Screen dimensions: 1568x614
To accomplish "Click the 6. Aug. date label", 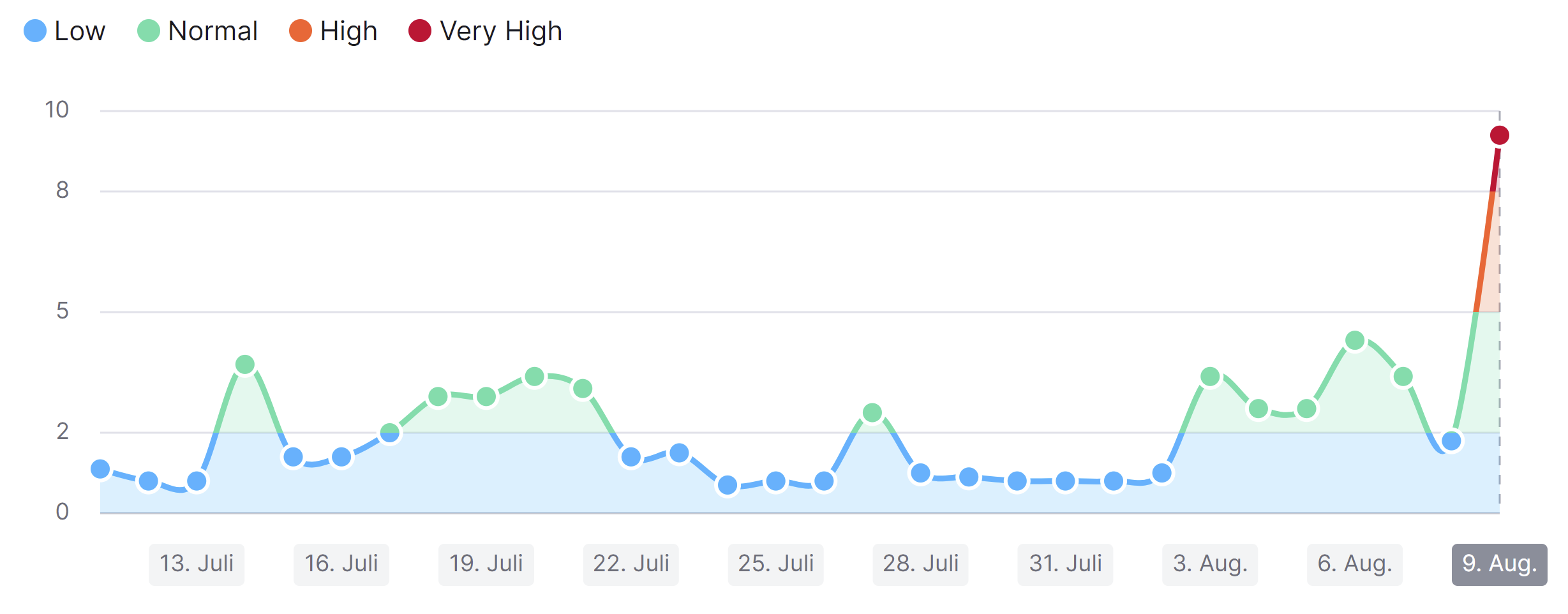I will [1355, 564].
